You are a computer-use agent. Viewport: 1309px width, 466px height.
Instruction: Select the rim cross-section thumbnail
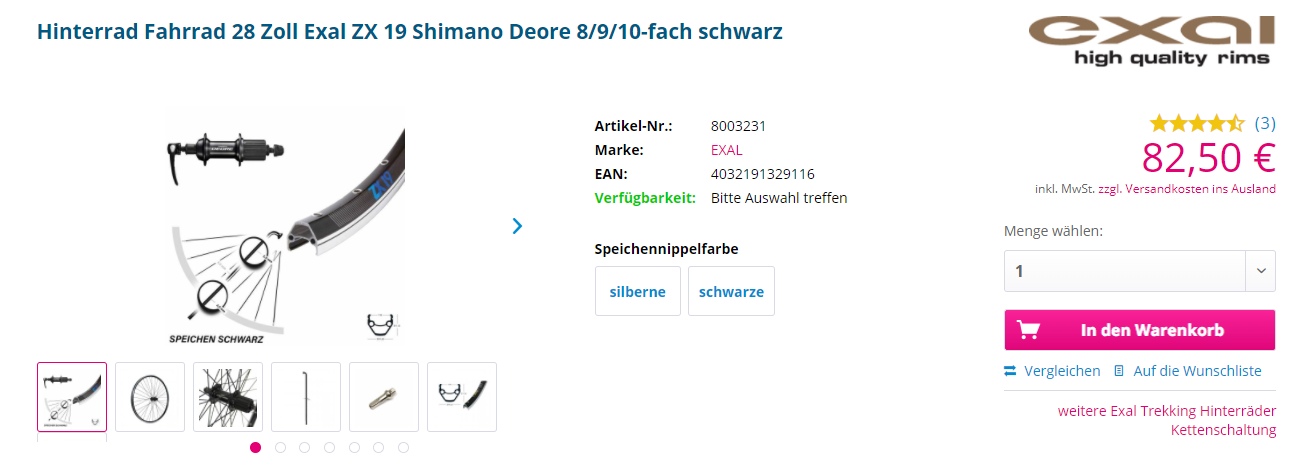[462, 397]
